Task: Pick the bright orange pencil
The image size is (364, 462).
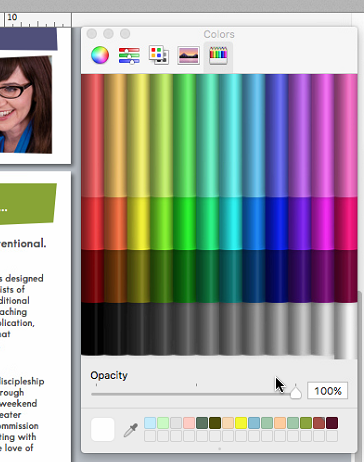Action: point(115,223)
